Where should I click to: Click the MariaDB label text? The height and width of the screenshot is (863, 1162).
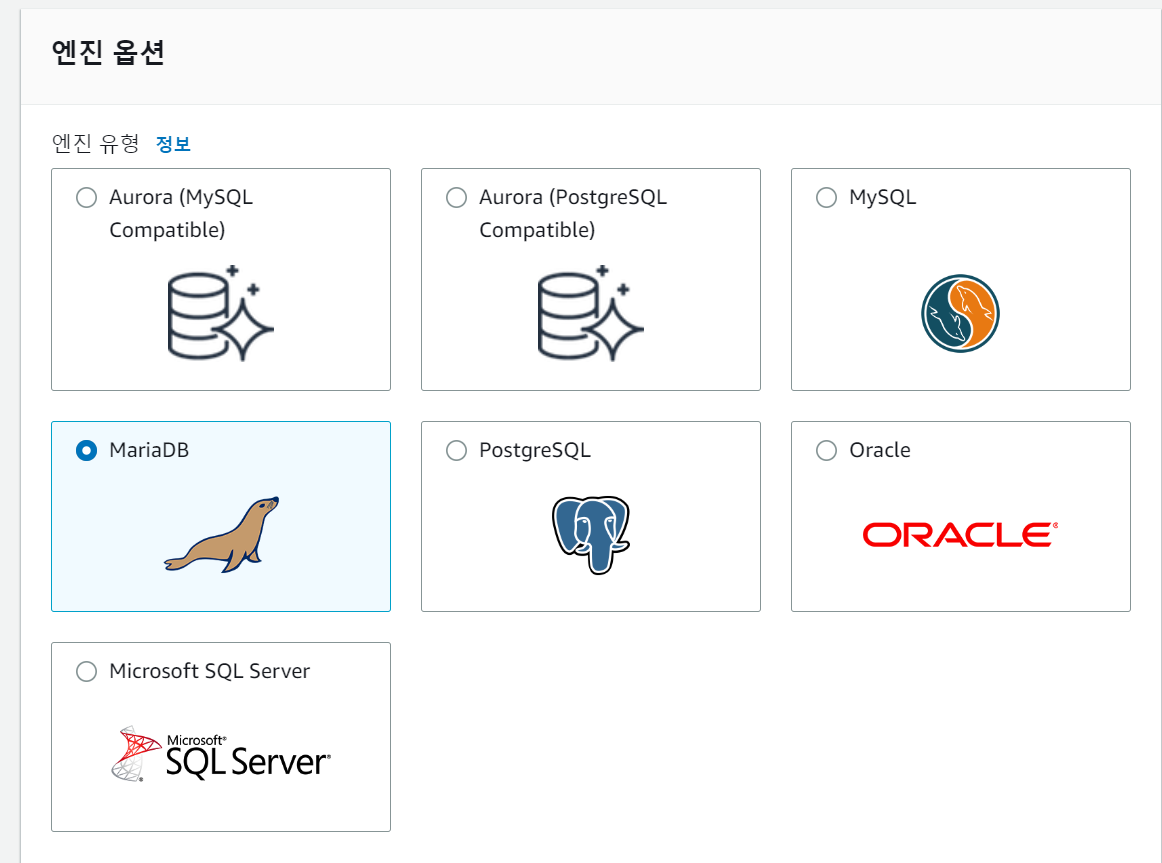(x=149, y=450)
